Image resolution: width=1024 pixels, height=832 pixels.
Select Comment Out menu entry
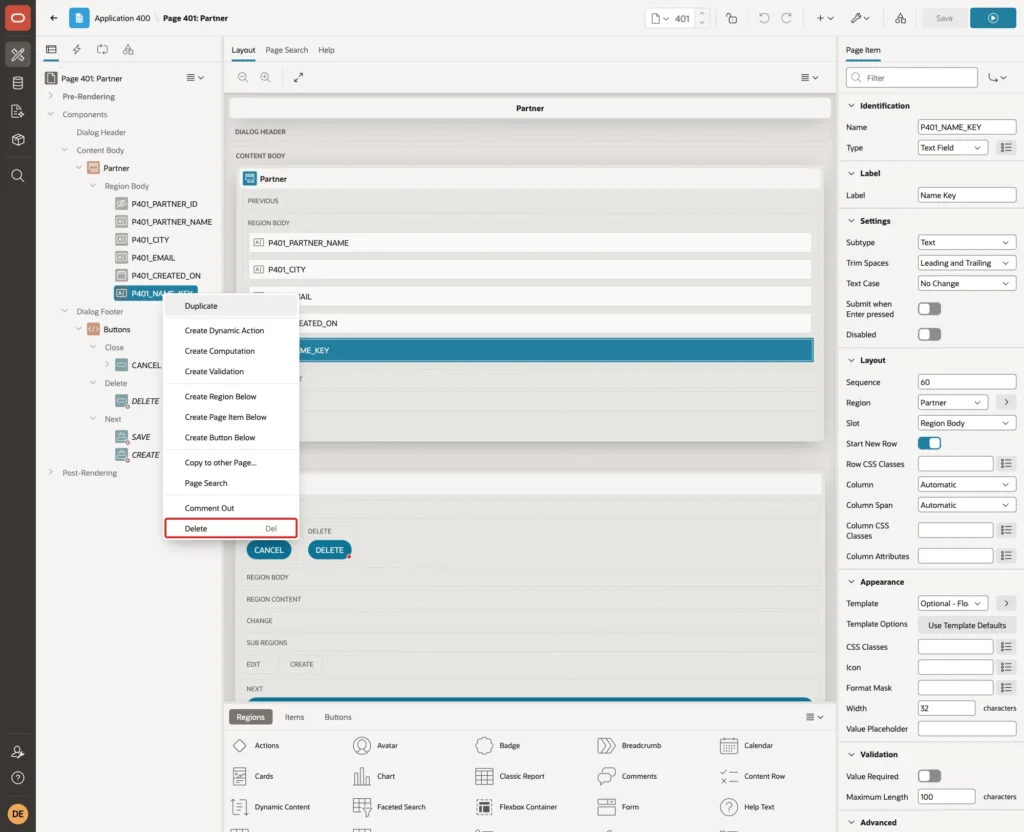coord(231,507)
